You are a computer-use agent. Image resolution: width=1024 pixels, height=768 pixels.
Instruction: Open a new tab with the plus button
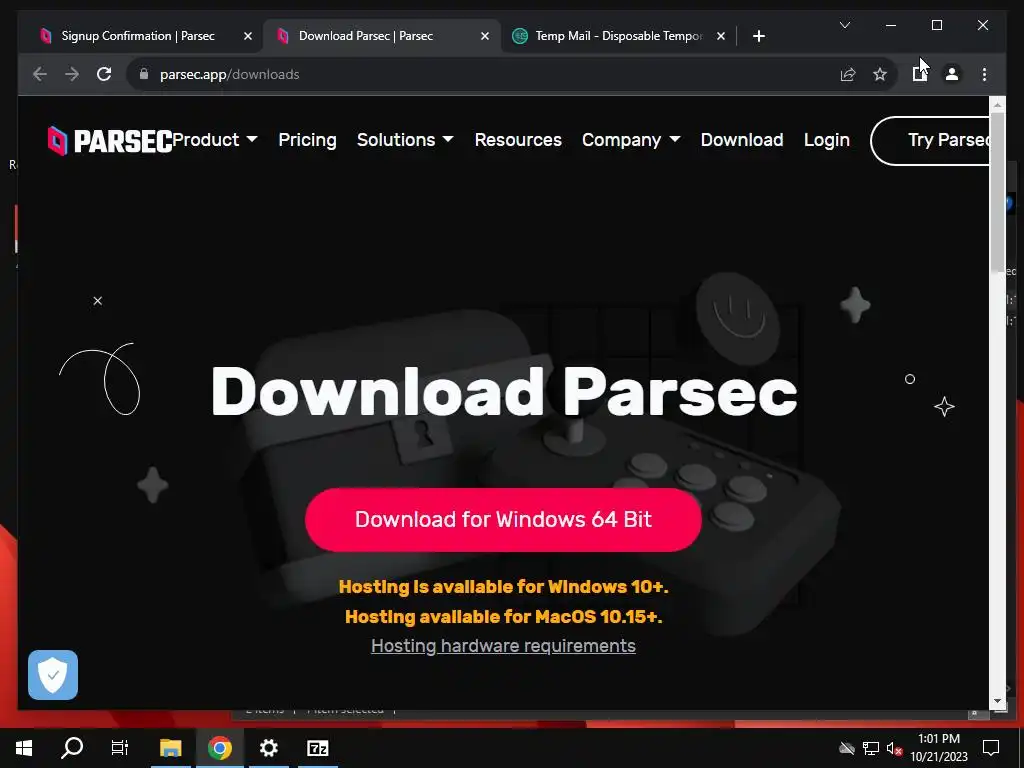pyautogui.click(x=758, y=36)
